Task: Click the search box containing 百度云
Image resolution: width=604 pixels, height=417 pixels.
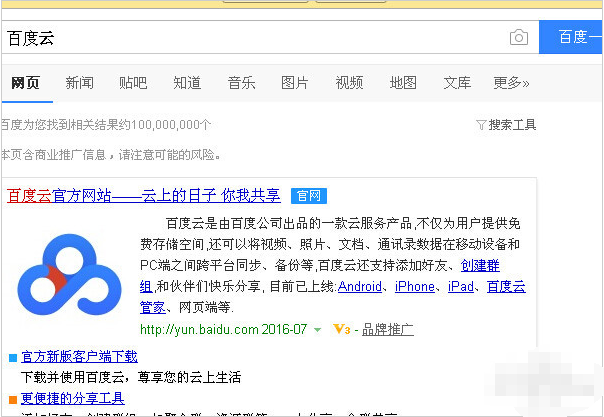Action: click(250, 38)
